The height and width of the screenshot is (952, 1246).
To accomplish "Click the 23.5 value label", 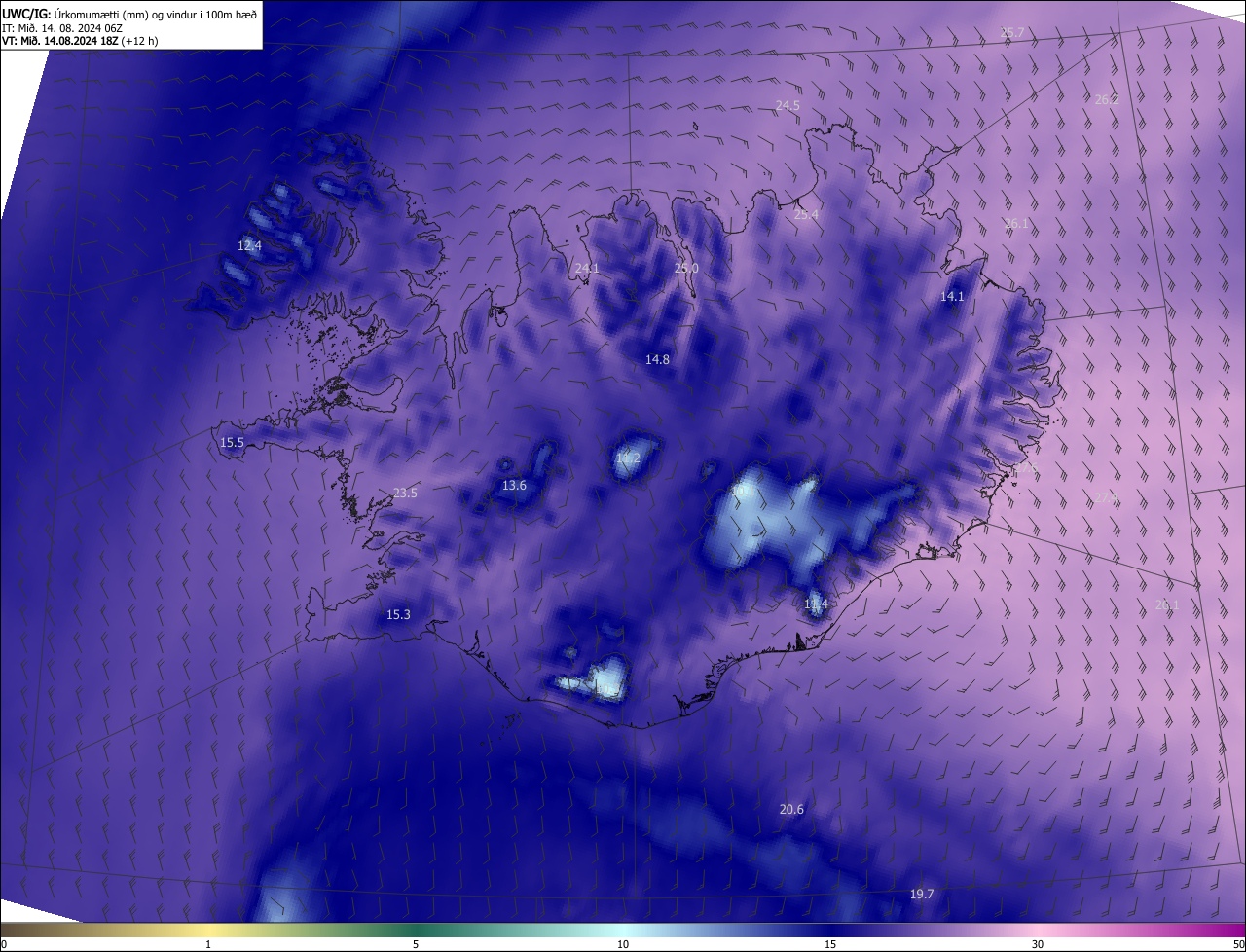I will tap(405, 493).
